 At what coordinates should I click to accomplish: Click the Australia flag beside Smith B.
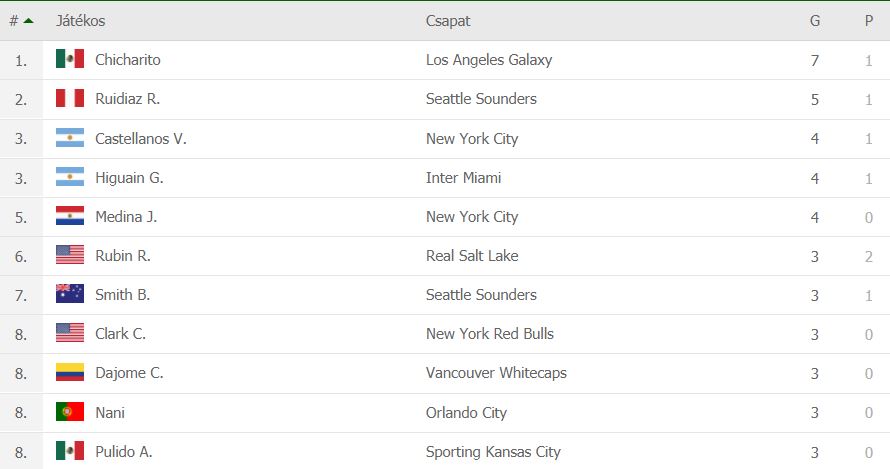[70, 294]
